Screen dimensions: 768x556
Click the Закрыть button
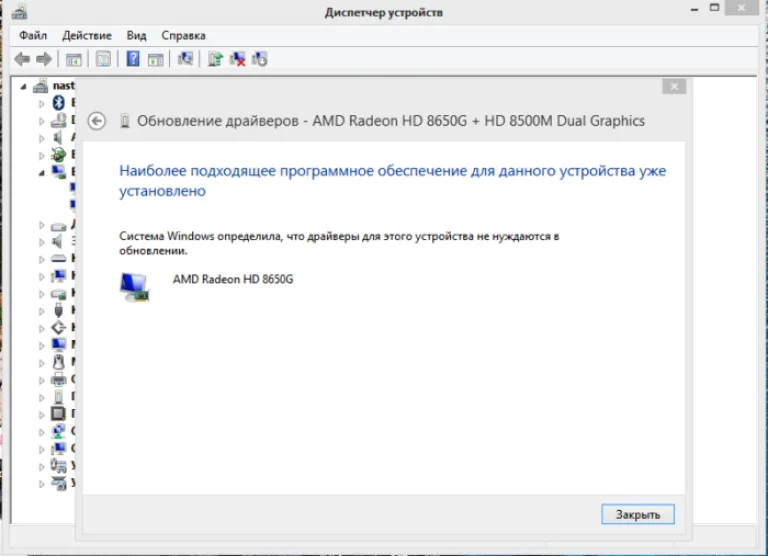638,514
